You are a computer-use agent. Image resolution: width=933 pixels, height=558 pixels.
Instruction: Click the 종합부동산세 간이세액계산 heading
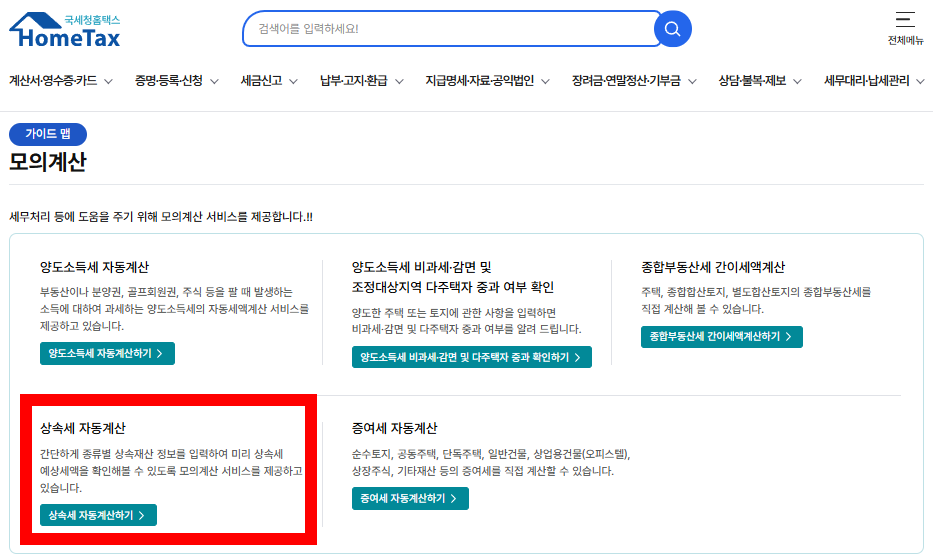[x=713, y=267]
